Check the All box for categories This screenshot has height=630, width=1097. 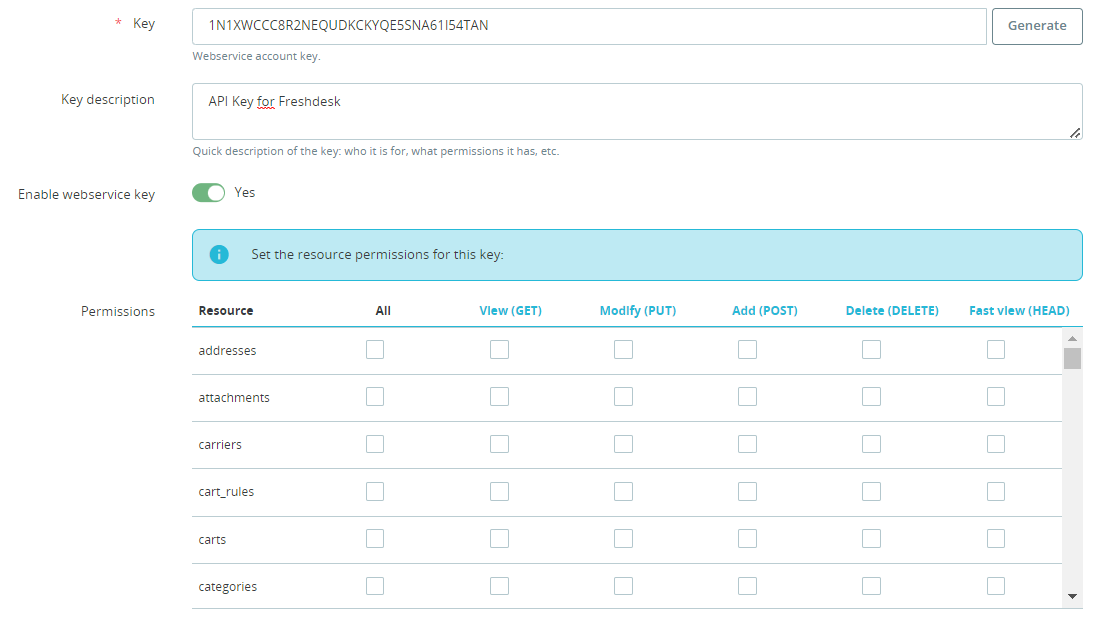pyautogui.click(x=375, y=586)
